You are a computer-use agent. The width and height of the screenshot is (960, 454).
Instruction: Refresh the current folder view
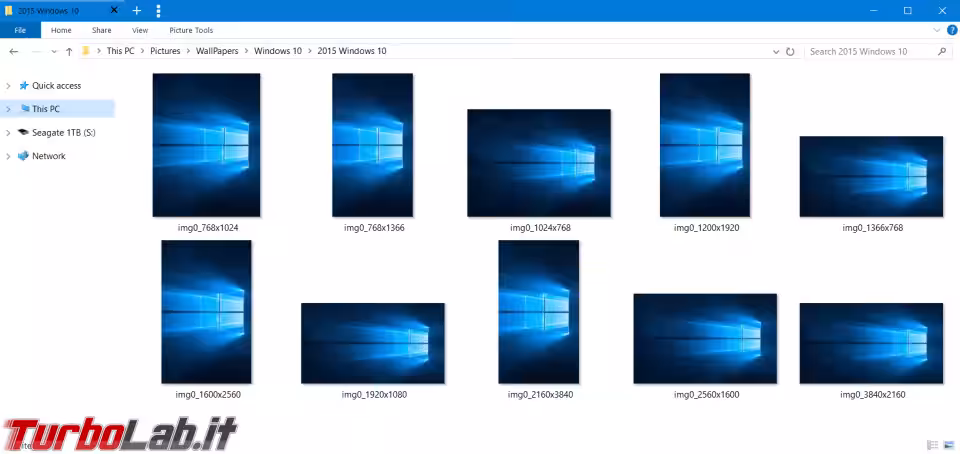click(790, 52)
